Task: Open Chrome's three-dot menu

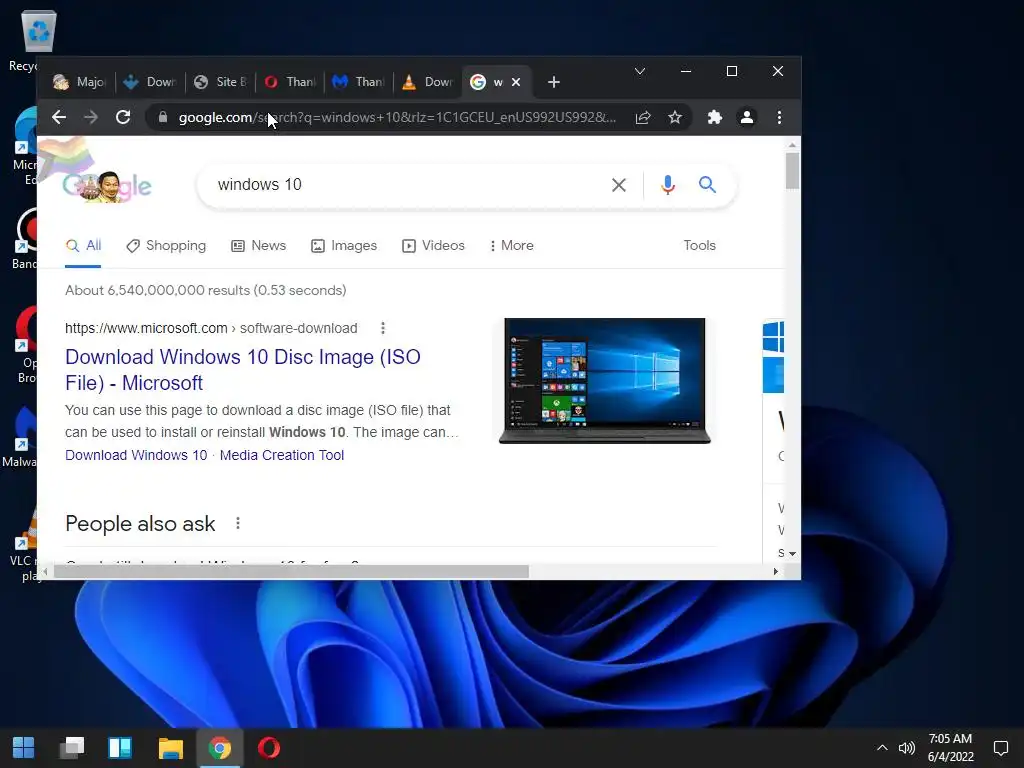Action: pyautogui.click(x=779, y=118)
